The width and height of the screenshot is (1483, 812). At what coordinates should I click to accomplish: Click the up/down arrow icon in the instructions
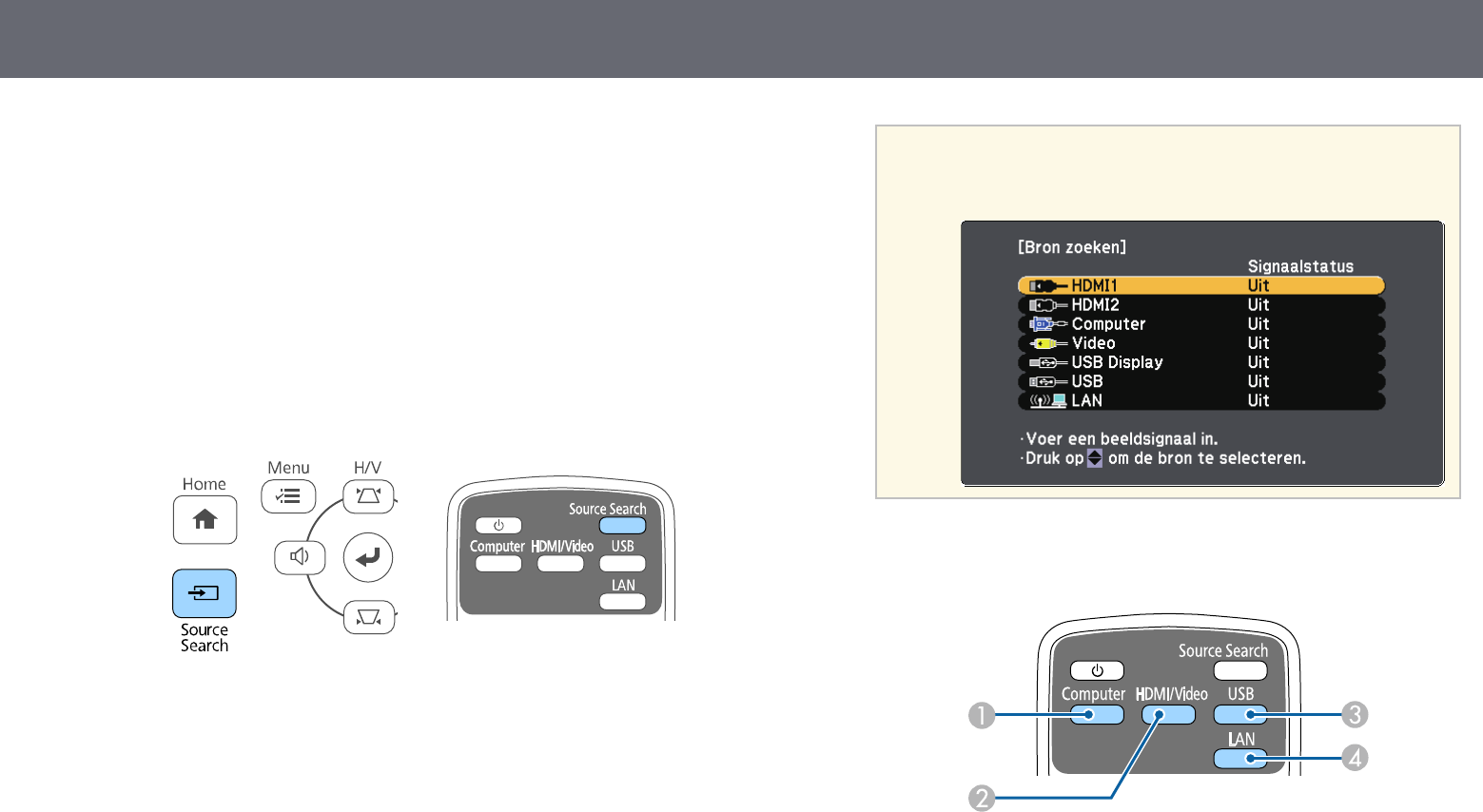pos(1095,458)
